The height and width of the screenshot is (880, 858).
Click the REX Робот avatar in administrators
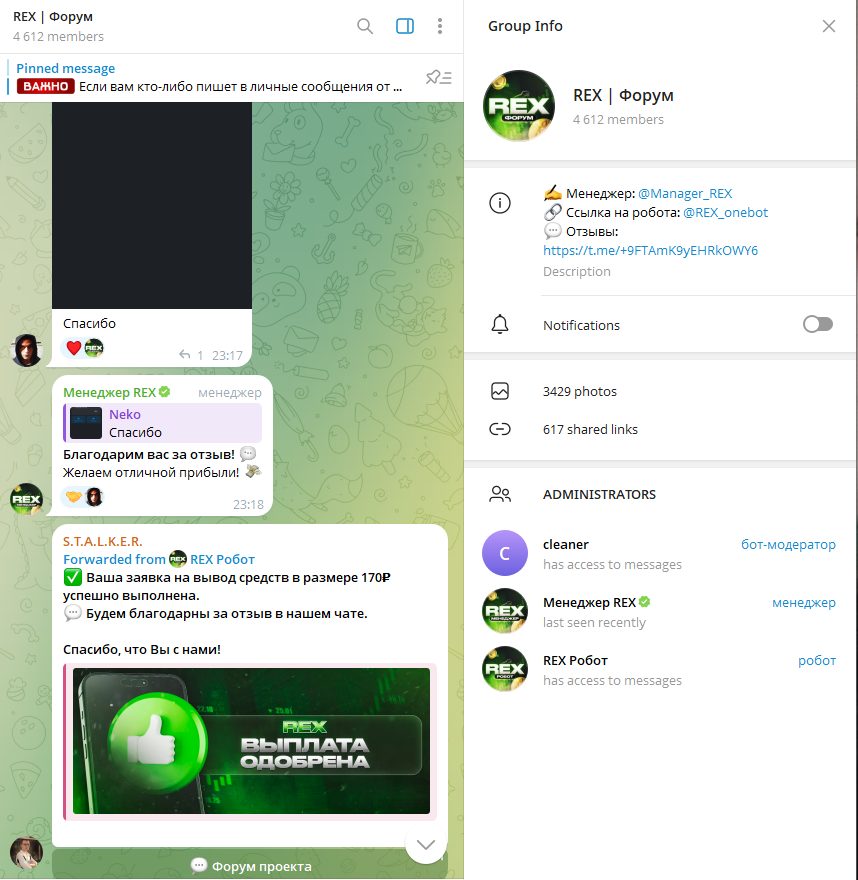point(504,669)
